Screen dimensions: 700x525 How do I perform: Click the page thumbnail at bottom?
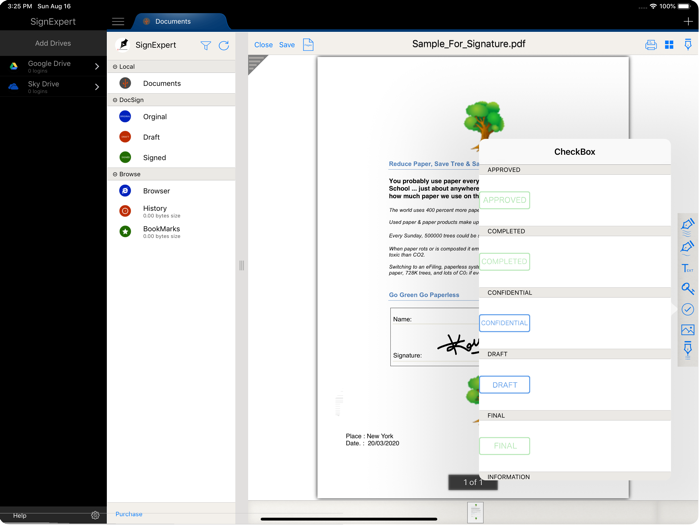coord(475,512)
